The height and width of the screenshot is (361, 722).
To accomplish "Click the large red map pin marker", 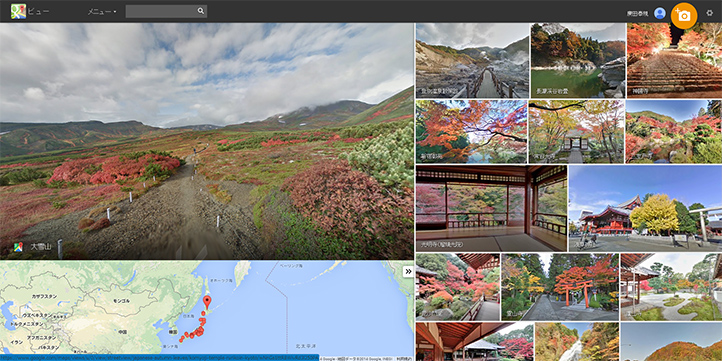I will [207, 302].
